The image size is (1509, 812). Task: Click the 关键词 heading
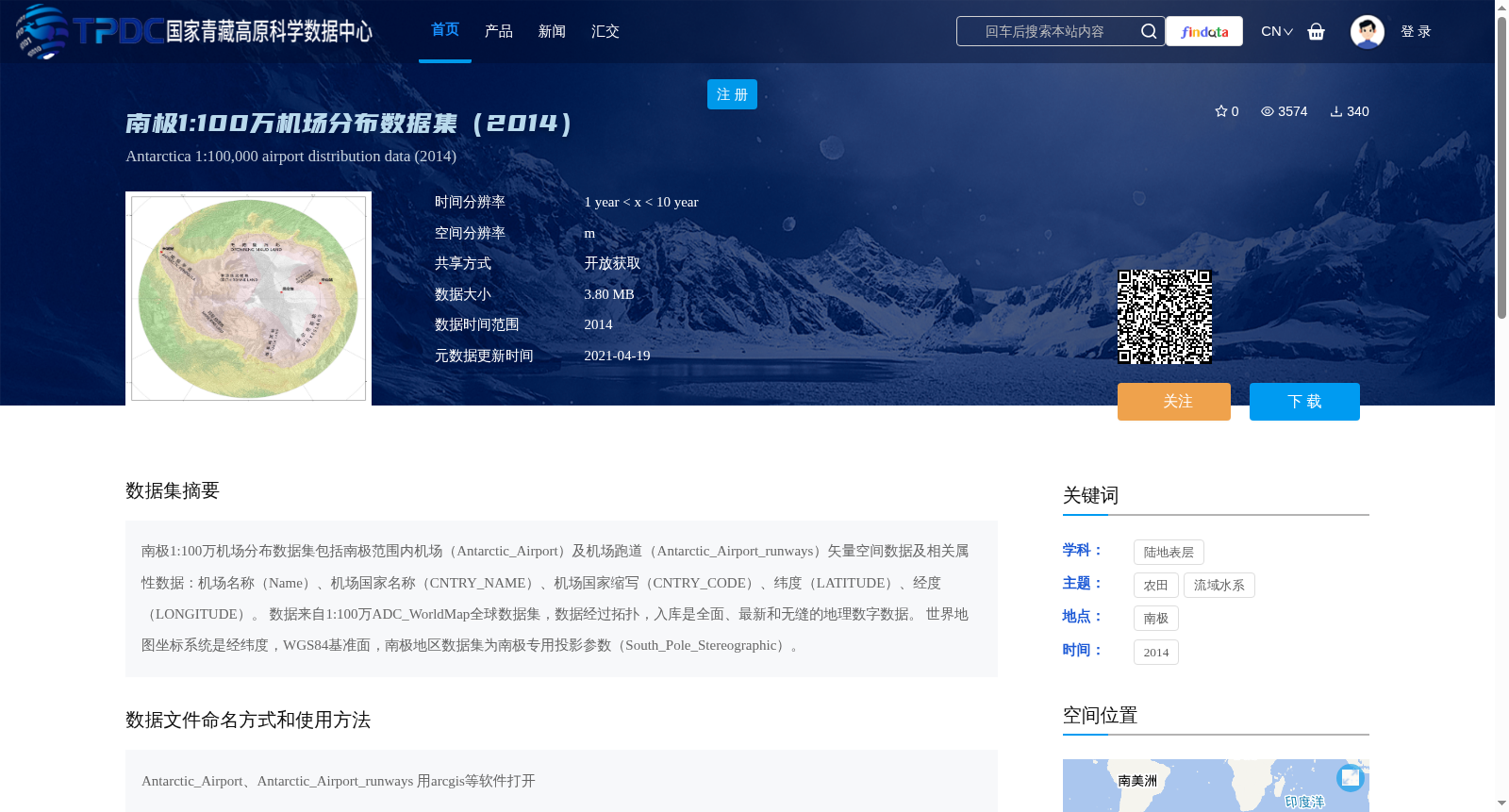click(x=1090, y=495)
